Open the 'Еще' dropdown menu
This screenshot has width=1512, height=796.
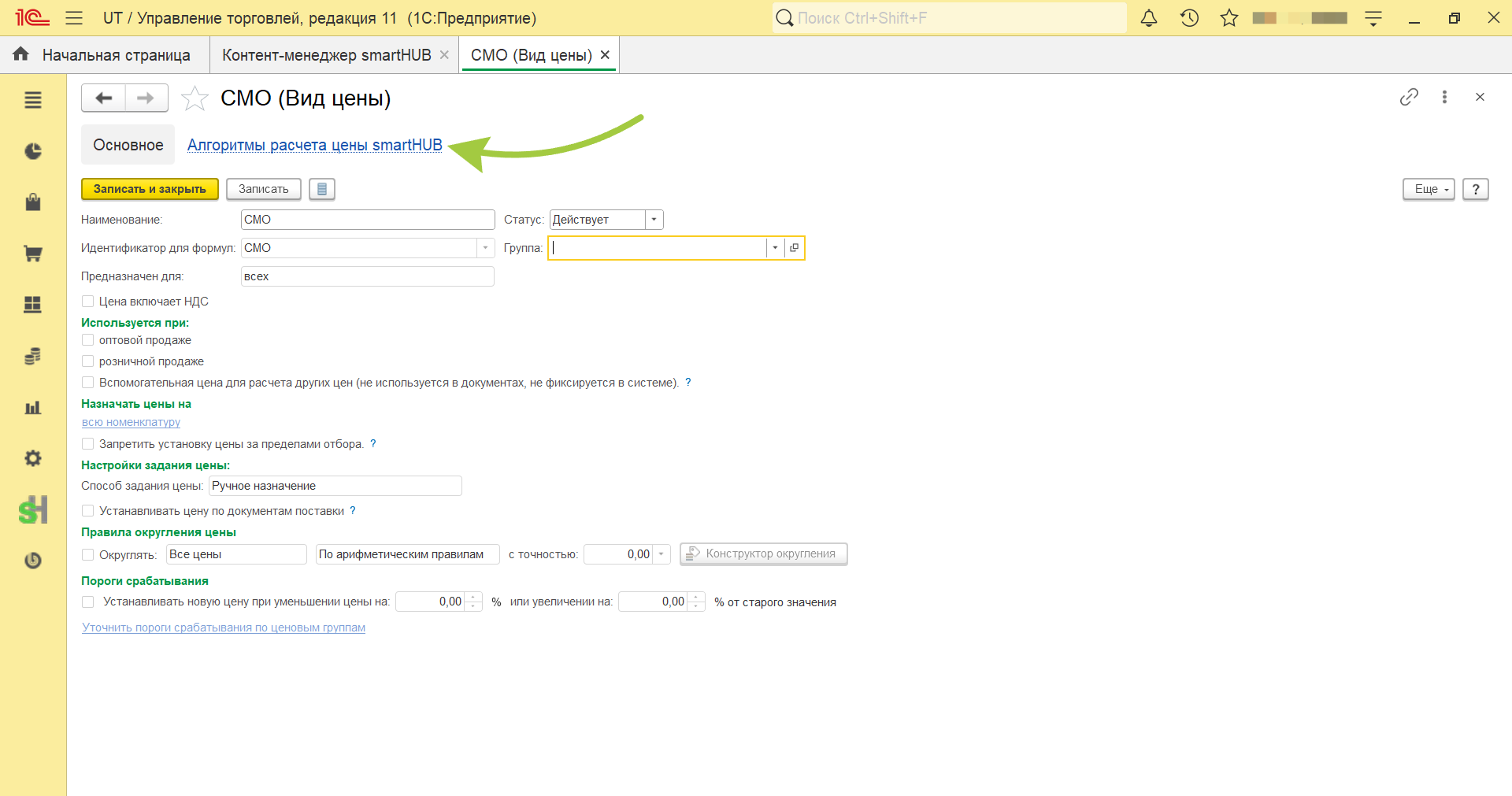click(1429, 189)
